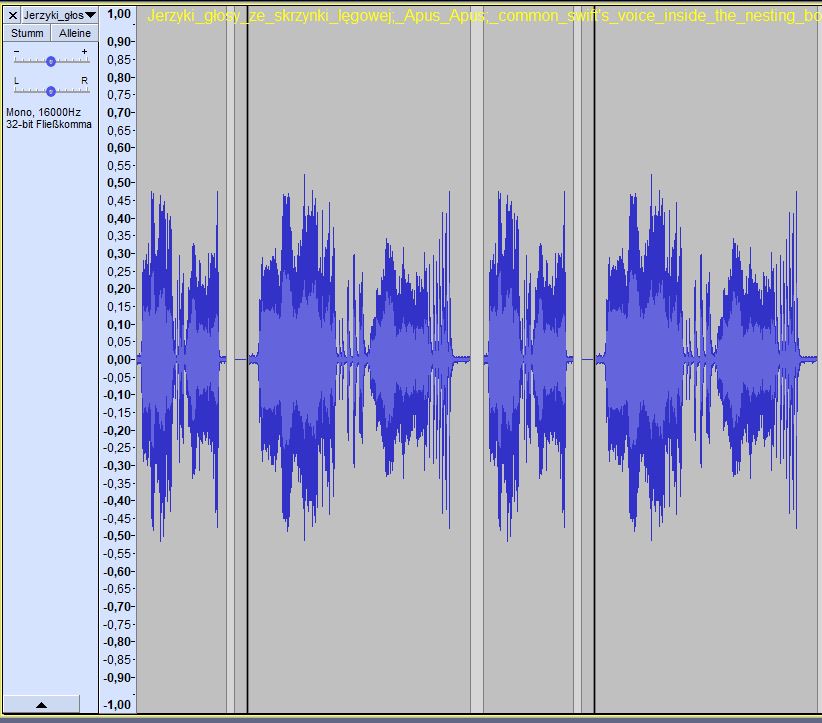Click the 0,50 value on amplitude ruler
Screen dimensions: 822x723
[118, 183]
